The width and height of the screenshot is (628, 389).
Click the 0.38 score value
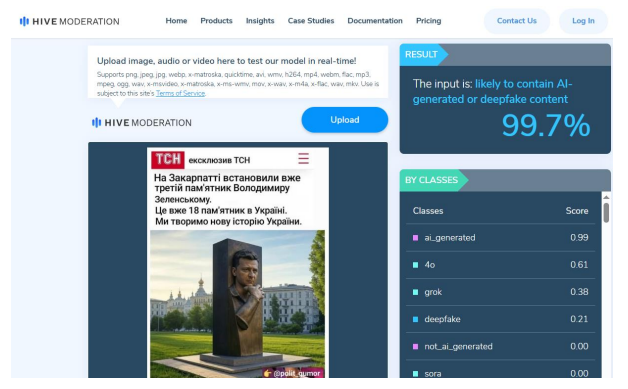point(579,292)
